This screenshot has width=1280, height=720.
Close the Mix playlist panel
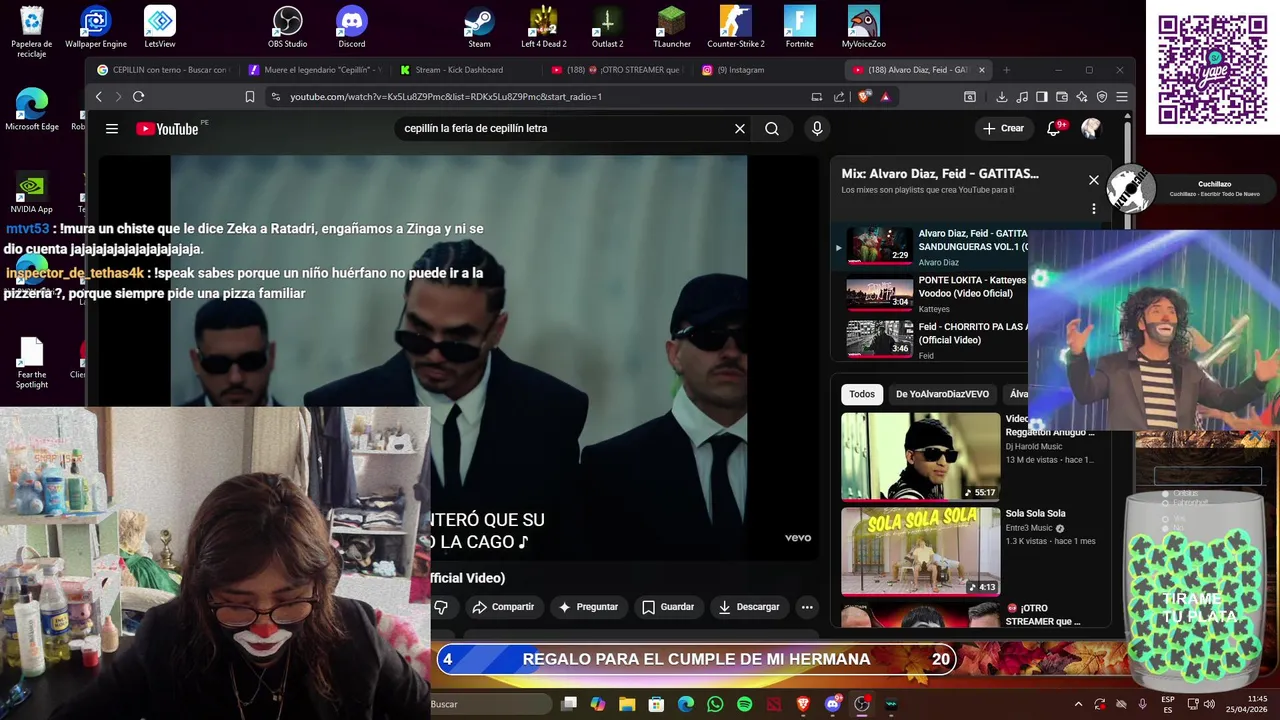1093,180
